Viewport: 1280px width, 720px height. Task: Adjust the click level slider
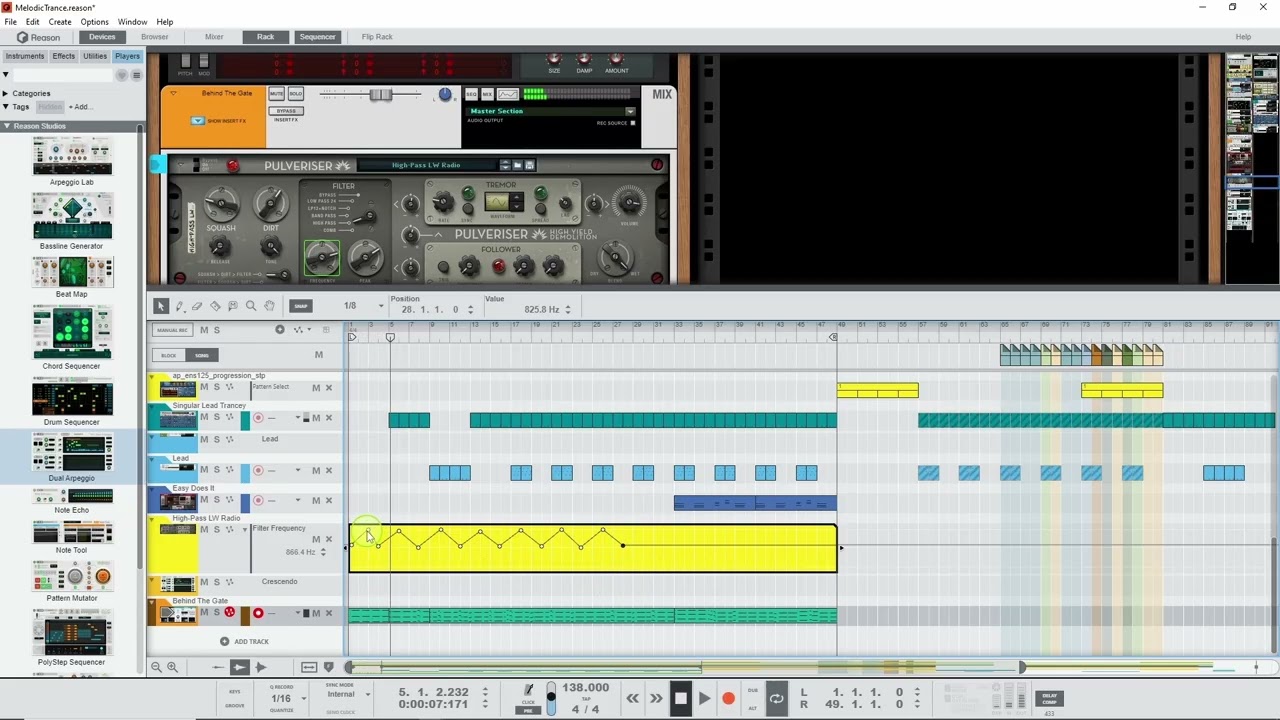(551, 697)
